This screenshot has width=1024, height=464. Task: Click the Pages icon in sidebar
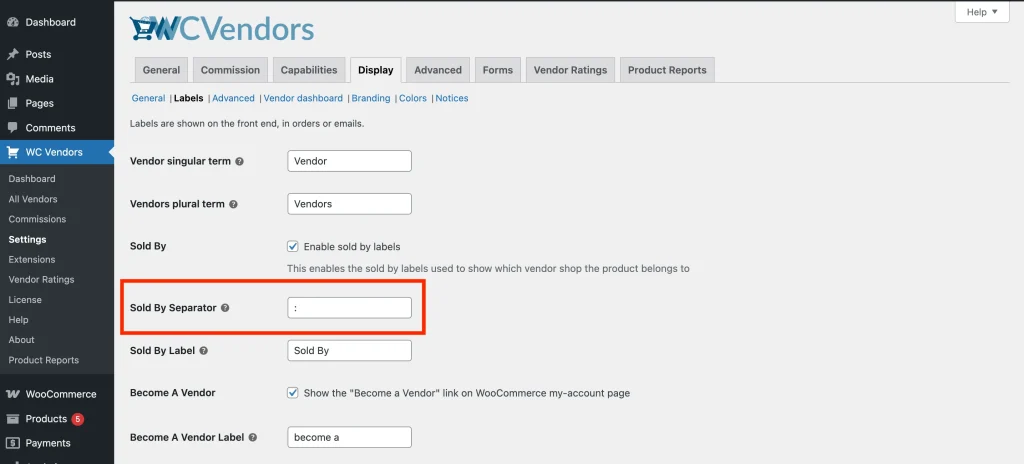12,103
